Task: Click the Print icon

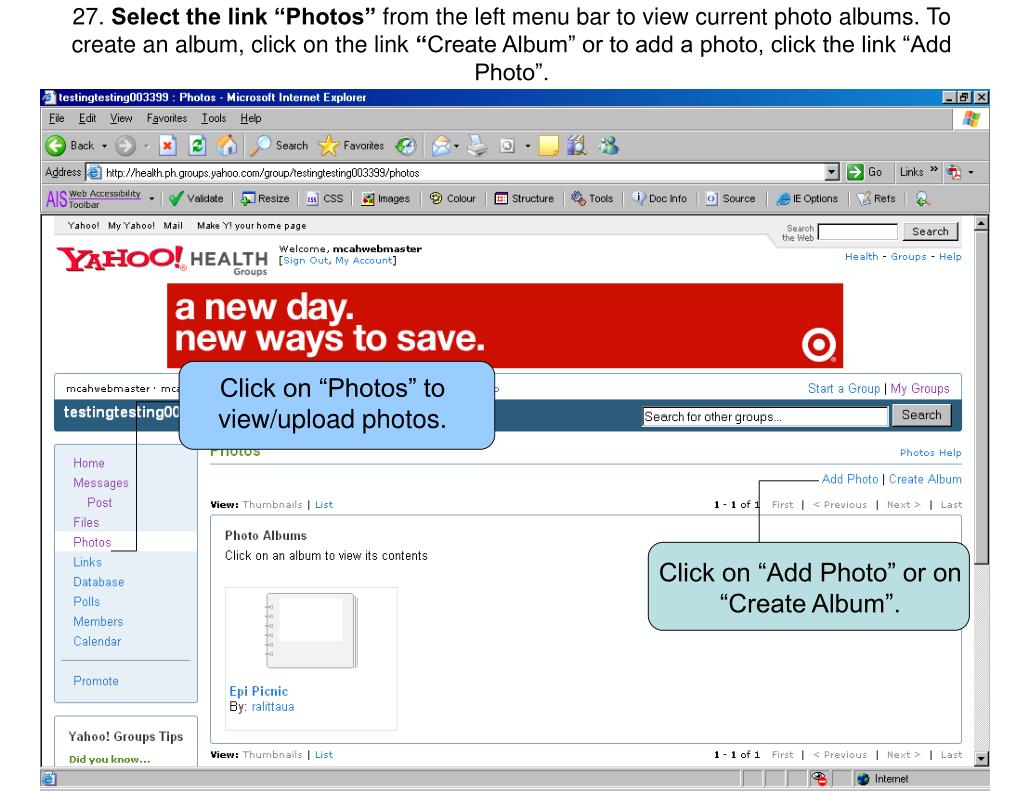Action: [x=477, y=146]
